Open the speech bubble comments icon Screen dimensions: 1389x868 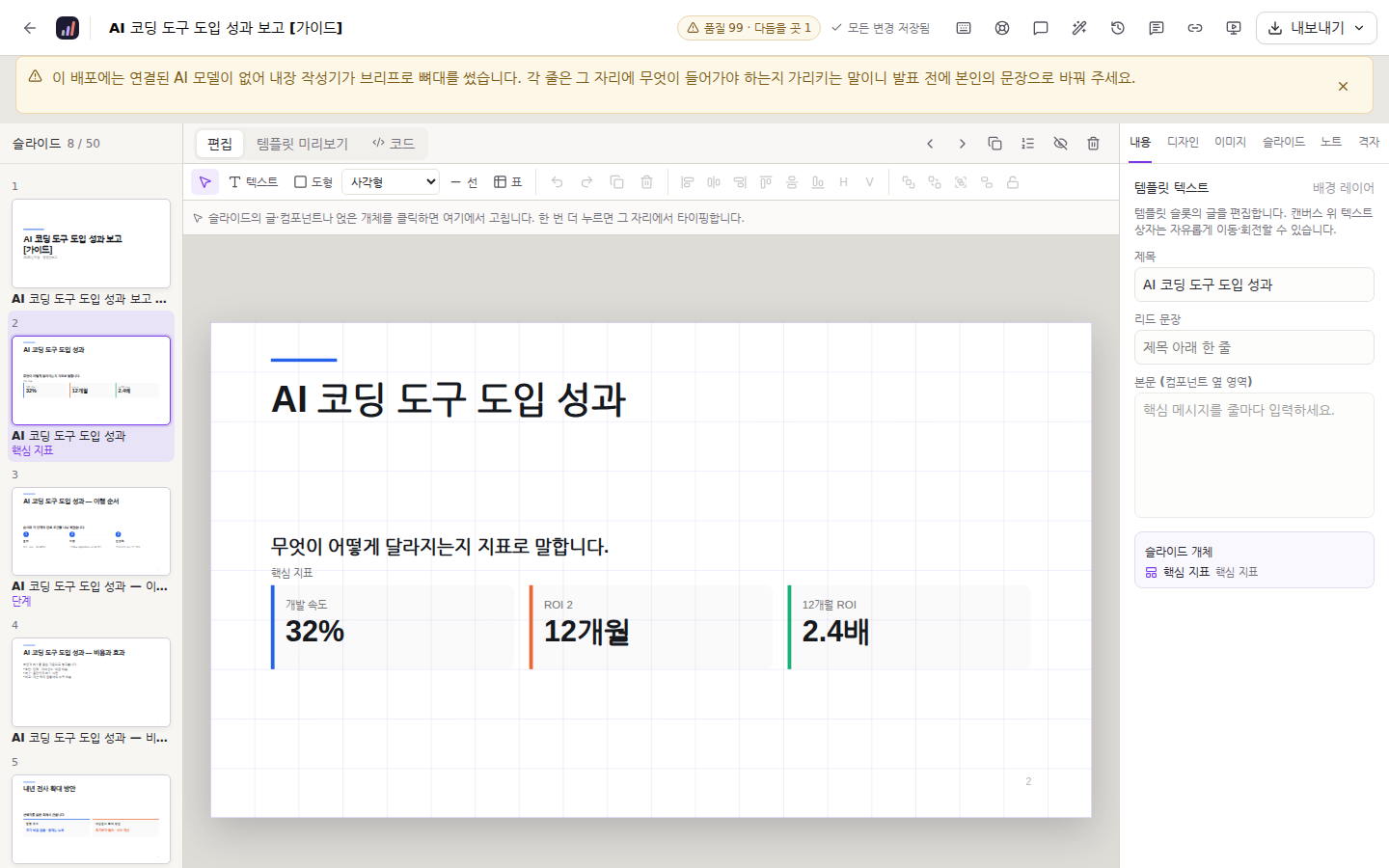click(x=1041, y=28)
